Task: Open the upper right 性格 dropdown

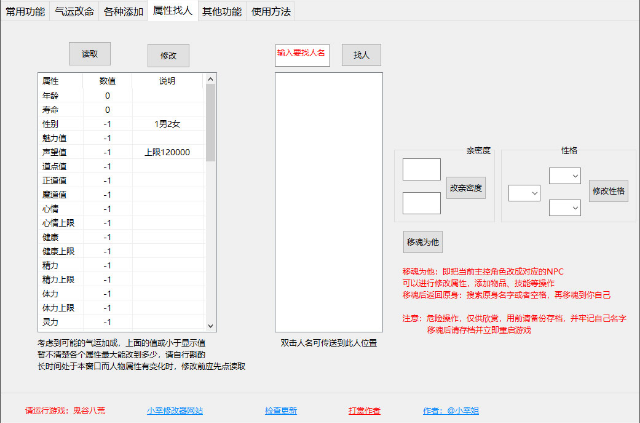Action: [564, 175]
